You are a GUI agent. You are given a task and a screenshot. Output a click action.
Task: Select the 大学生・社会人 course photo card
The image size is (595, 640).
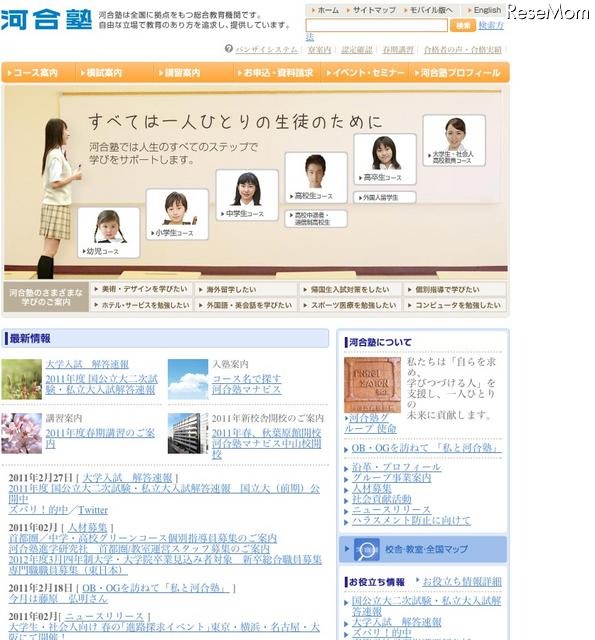pyautogui.click(x=454, y=140)
